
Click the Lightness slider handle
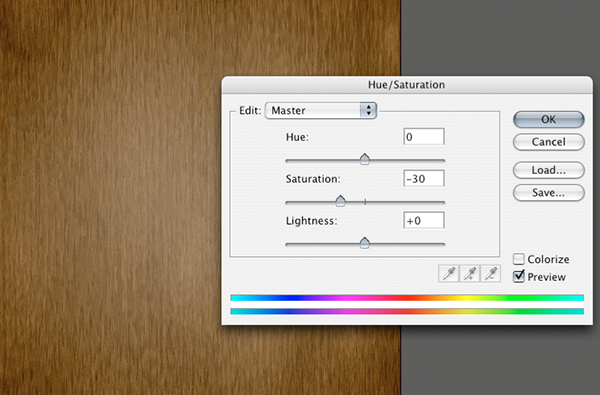[365, 243]
